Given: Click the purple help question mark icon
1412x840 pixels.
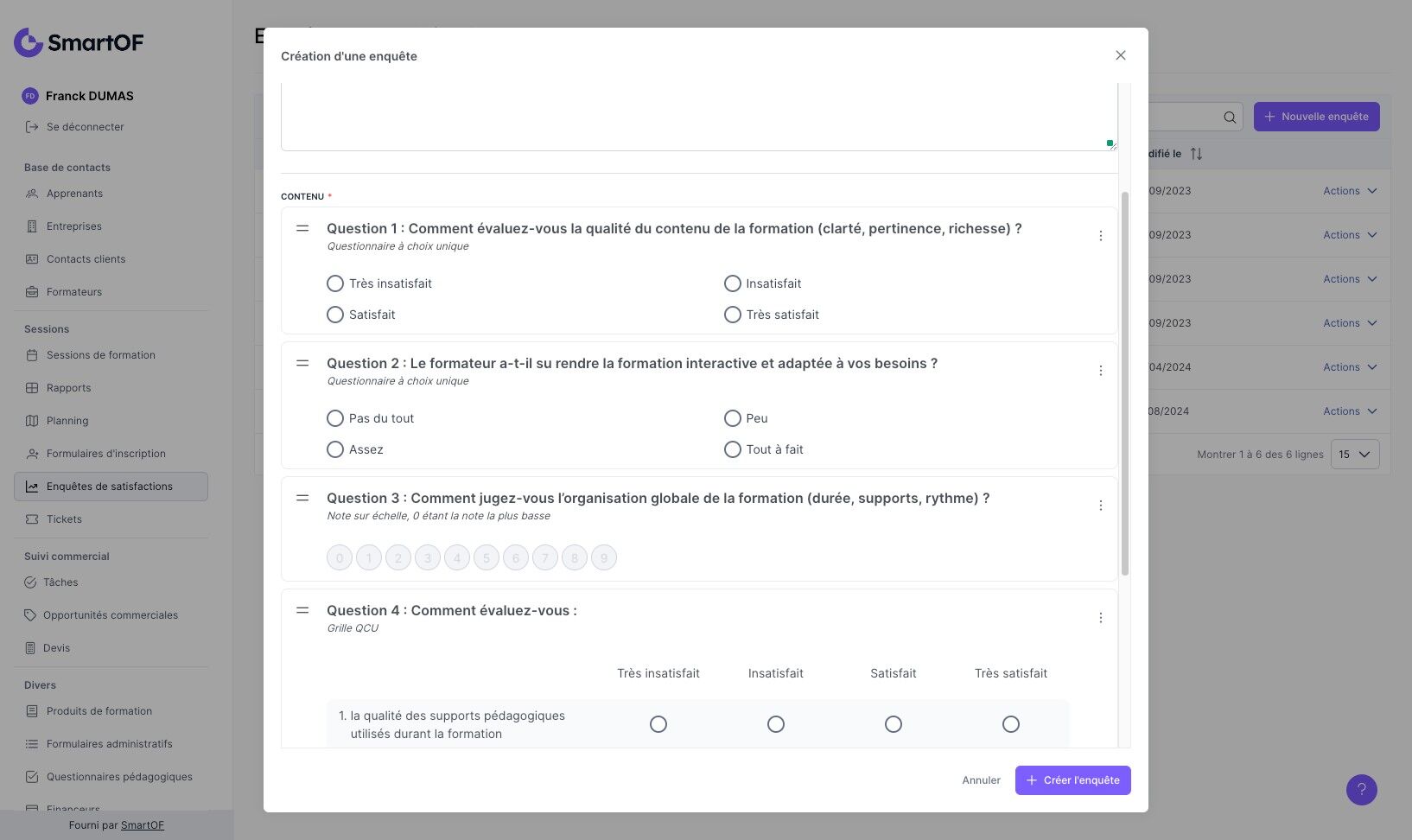Looking at the screenshot, I should pyautogui.click(x=1361, y=789).
